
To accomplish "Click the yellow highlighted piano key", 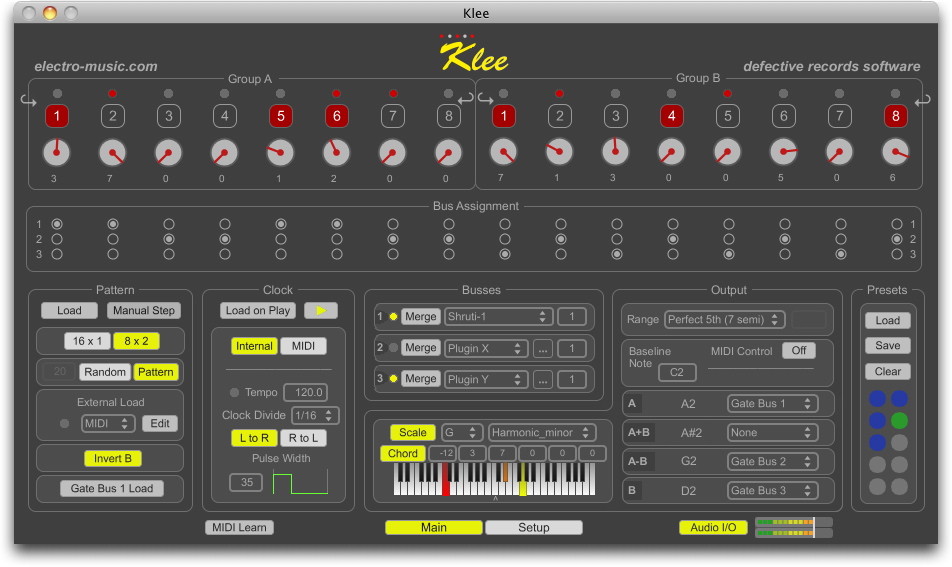I will point(523,480).
